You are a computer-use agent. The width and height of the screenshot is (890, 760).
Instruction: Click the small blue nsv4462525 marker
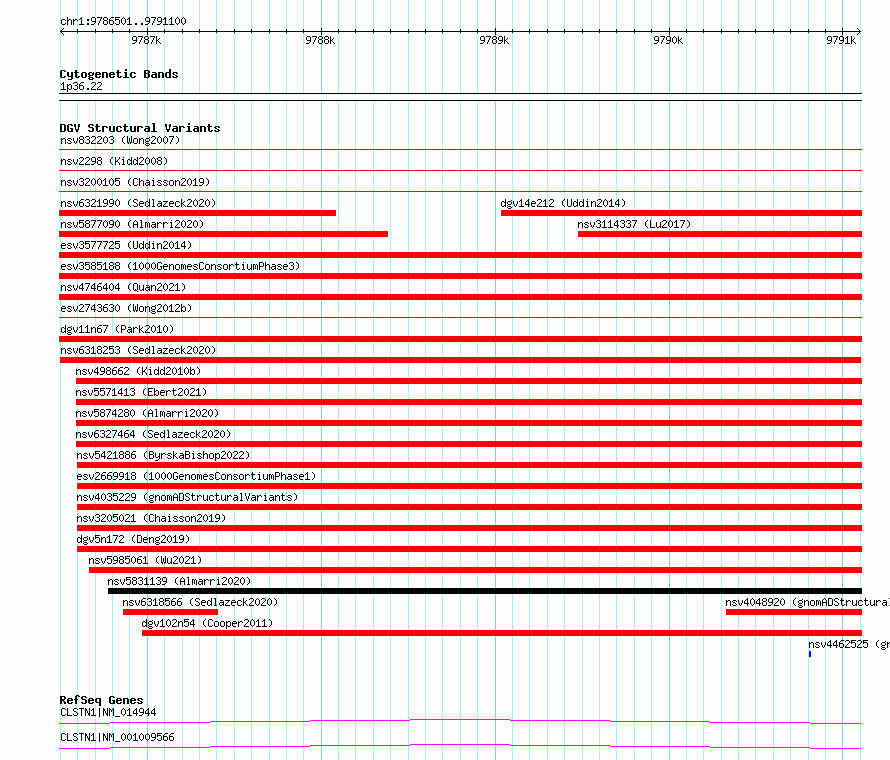pyautogui.click(x=810, y=654)
